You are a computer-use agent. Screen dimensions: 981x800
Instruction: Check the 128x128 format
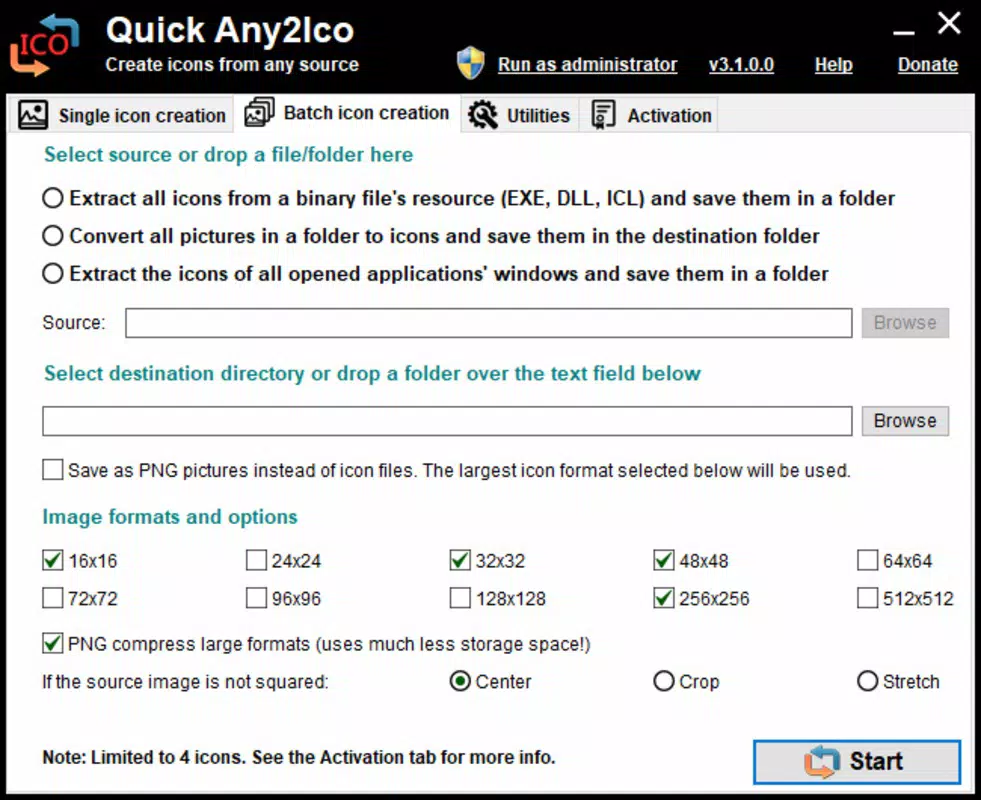[460, 598]
